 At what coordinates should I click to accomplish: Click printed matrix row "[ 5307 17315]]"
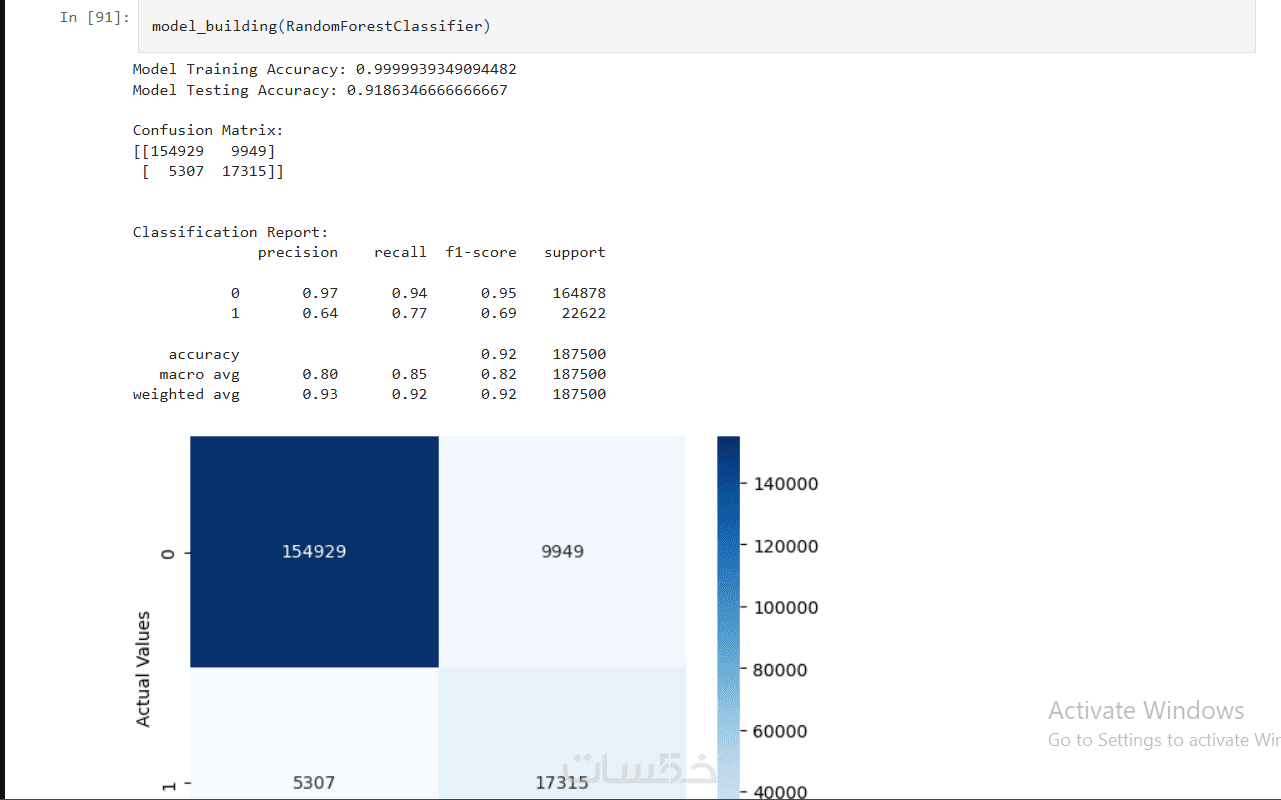click(213, 172)
